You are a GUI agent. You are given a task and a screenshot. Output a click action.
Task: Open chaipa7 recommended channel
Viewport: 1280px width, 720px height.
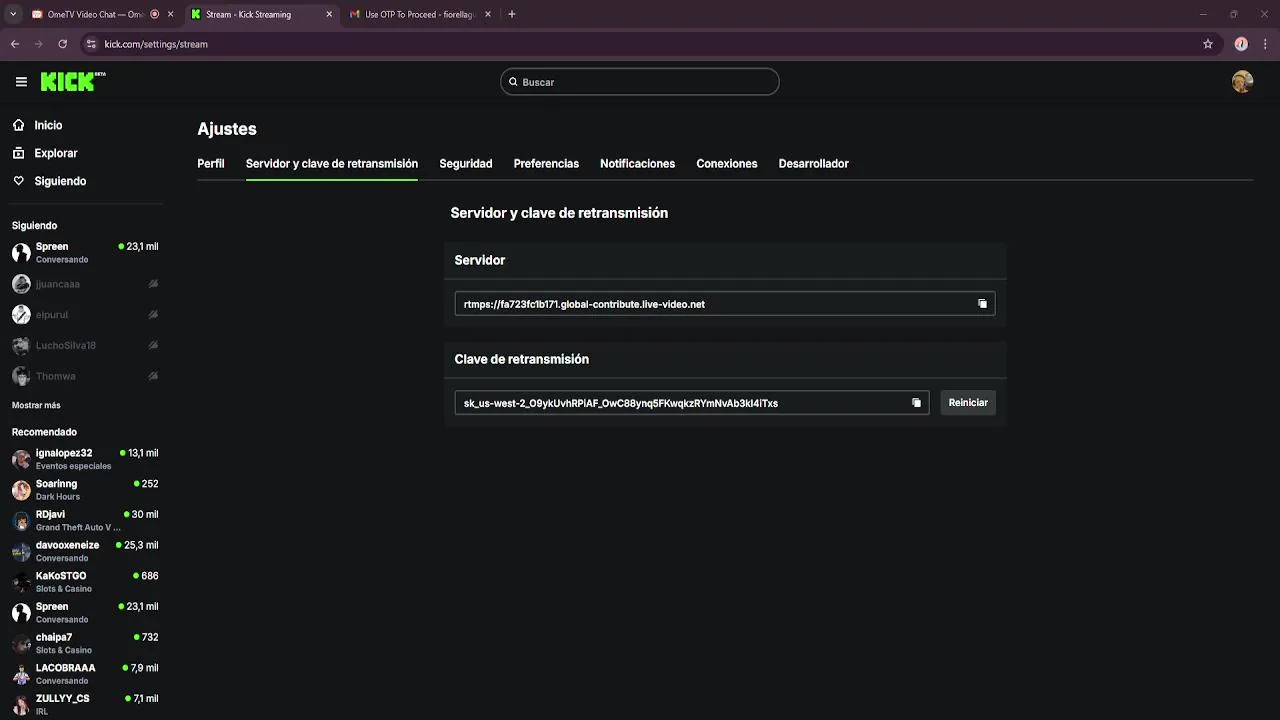[x=84, y=643]
